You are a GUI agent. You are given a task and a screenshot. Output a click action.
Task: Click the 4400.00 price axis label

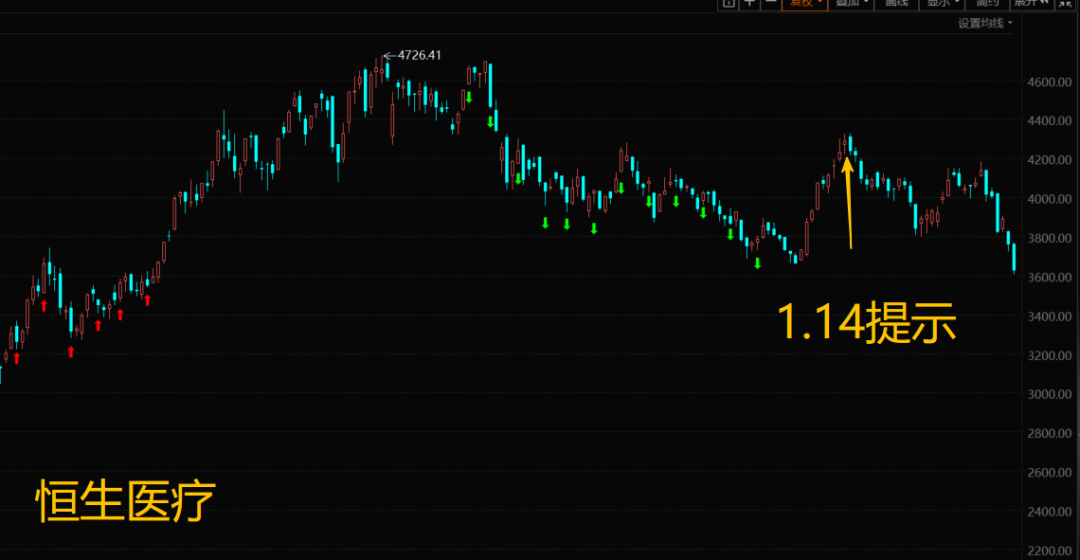pyautogui.click(x=1049, y=121)
